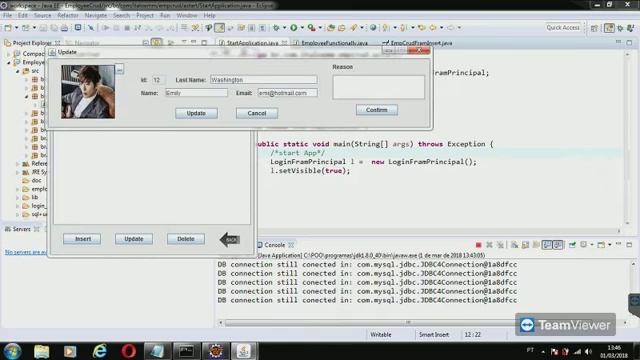This screenshot has width=640, height=360.
Task: Open the Run configurations dropdown arrow
Action: tap(302, 28)
